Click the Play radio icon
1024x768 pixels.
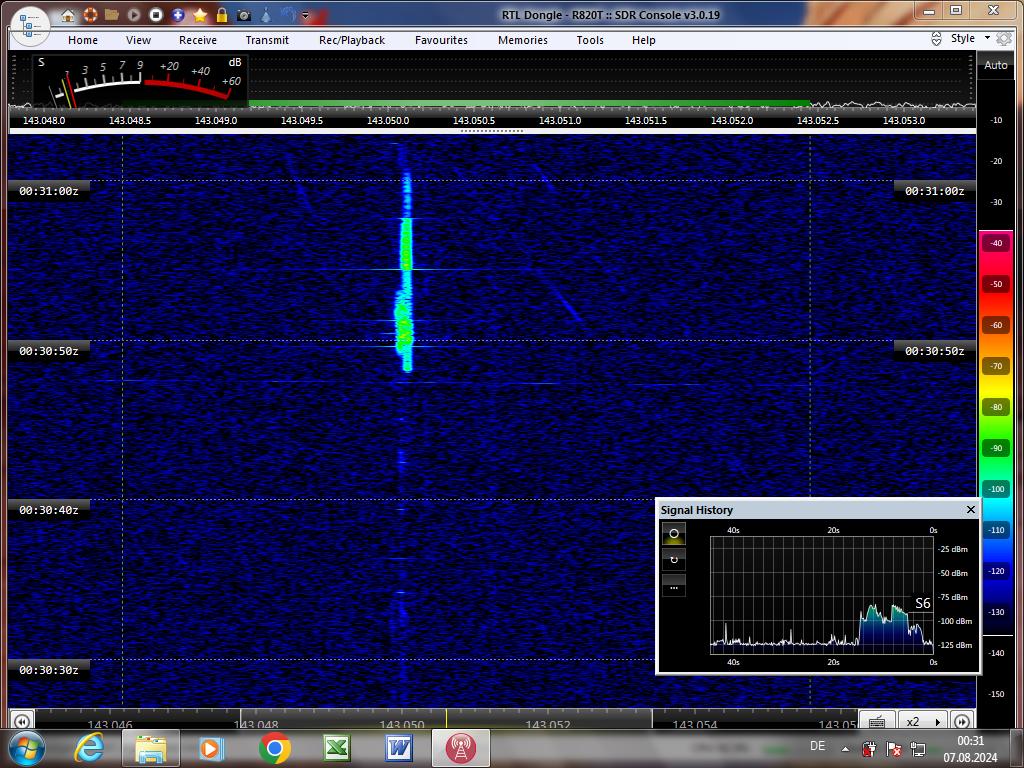134,14
